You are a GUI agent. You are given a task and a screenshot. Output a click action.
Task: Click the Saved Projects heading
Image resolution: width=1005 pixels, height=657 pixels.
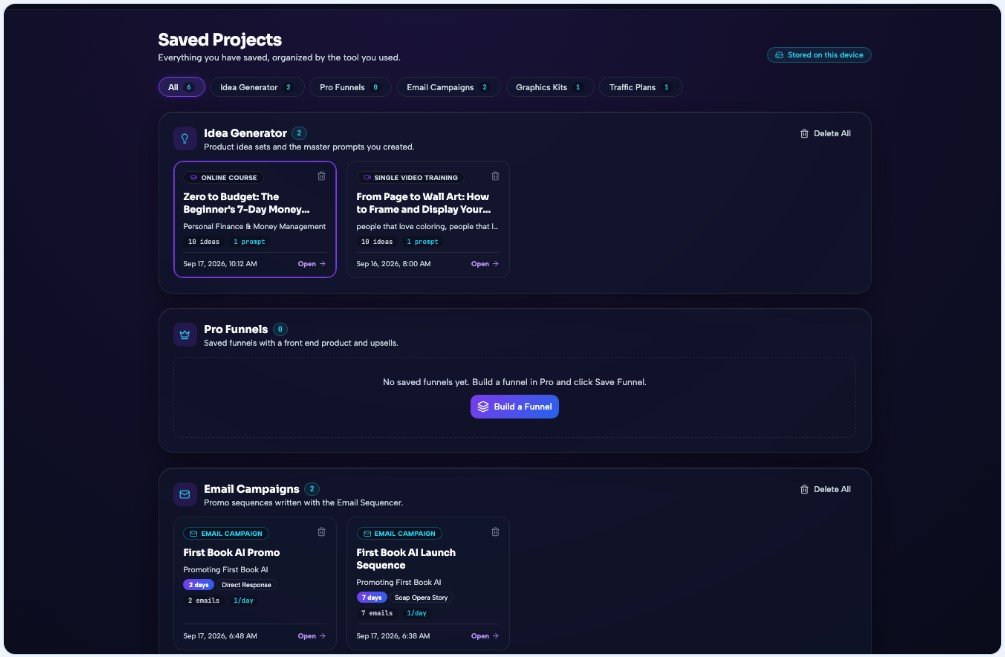click(x=220, y=40)
